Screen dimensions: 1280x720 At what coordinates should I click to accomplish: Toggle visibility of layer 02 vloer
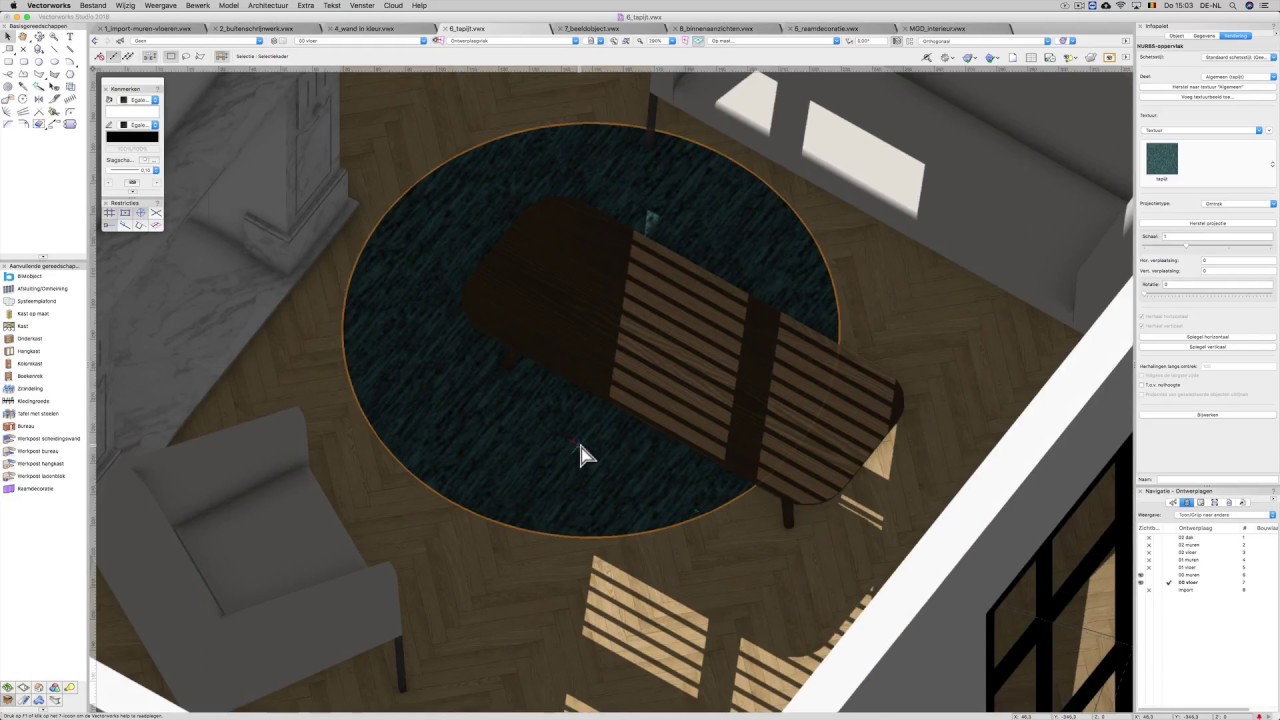[1149, 553]
